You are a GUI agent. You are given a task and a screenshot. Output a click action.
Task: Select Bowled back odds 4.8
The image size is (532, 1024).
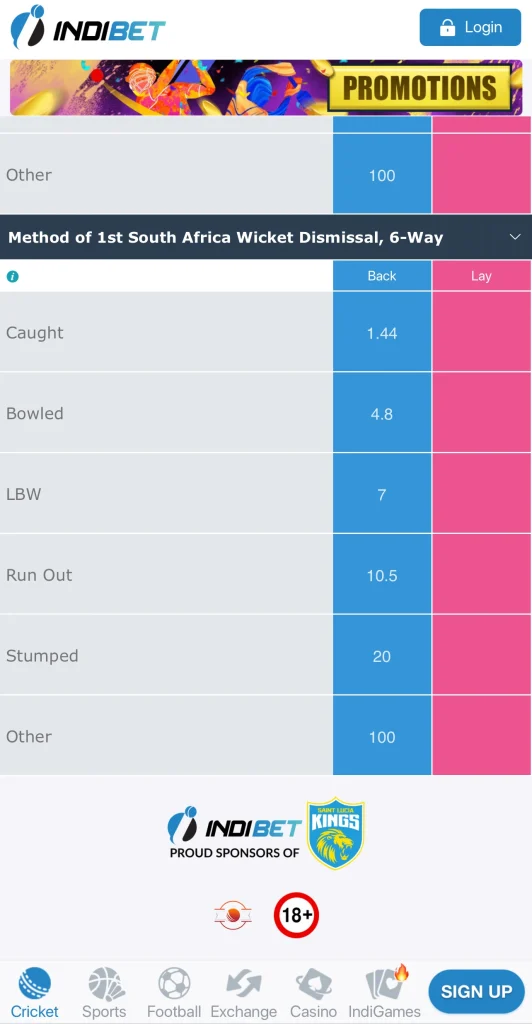(382, 413)
